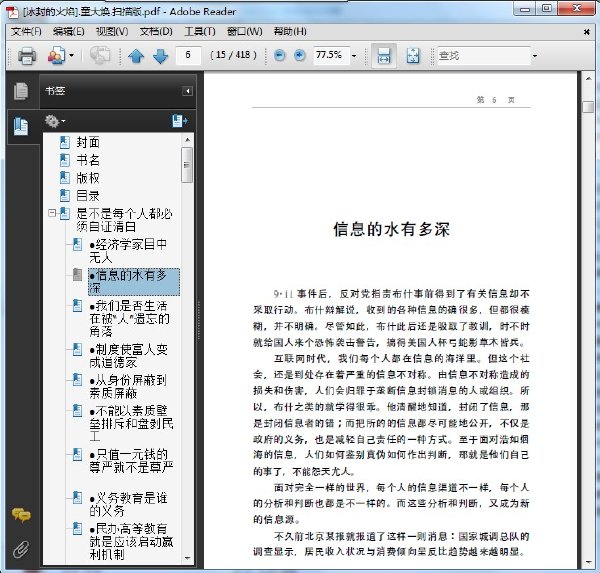
Task: Open the 工具(T) menu
Action: pyautogui.click(x=200, y=31)
